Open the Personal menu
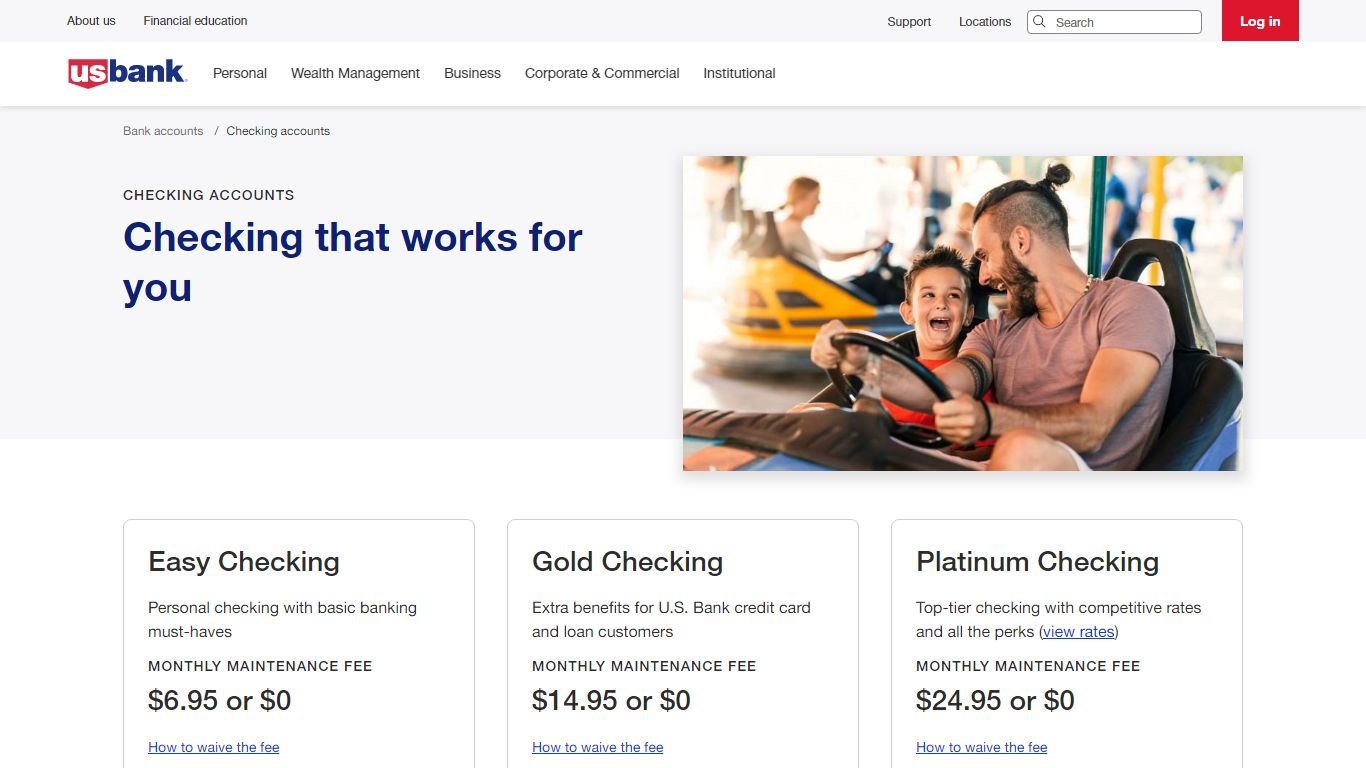1366x768 pixels. tap(240, 73)
